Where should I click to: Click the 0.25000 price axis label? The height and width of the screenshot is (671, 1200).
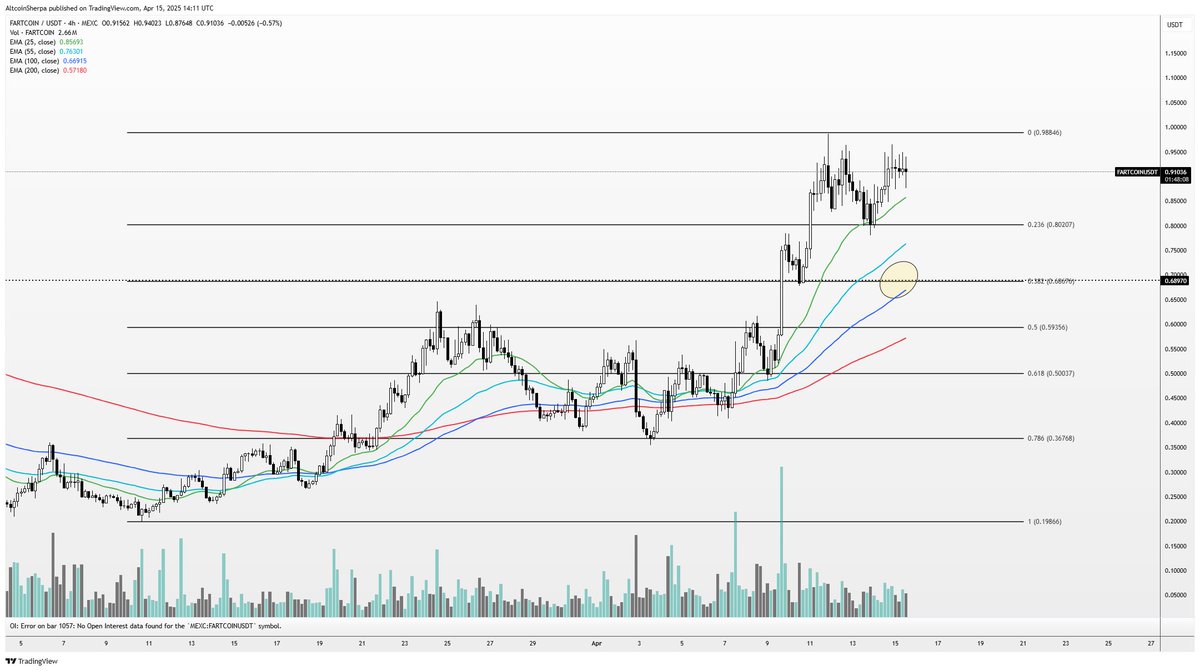pyautogui.click(x=1176, y=497)
